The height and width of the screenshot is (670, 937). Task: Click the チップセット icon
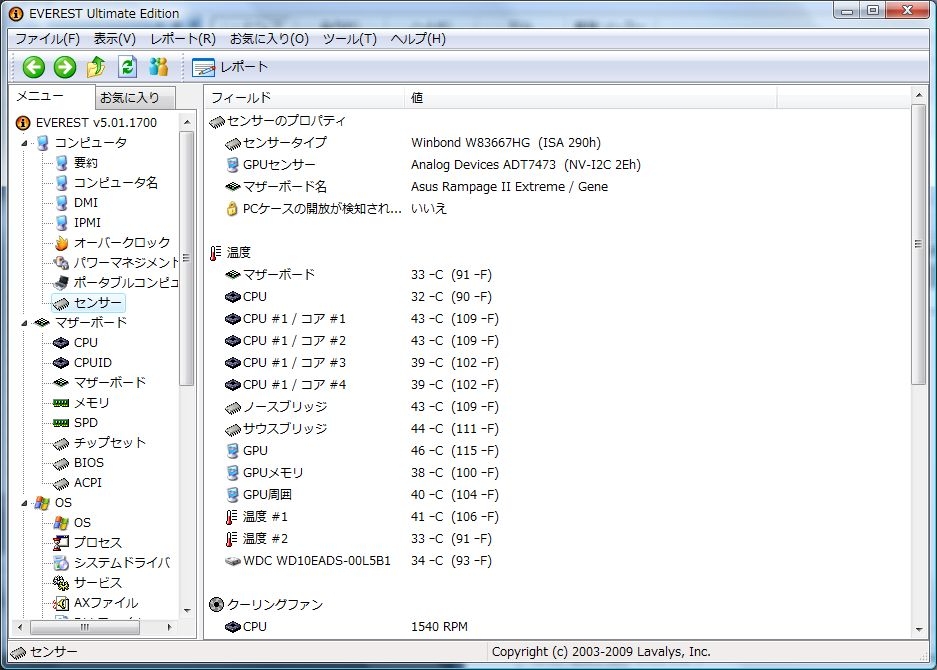click(x=61, y=443)
